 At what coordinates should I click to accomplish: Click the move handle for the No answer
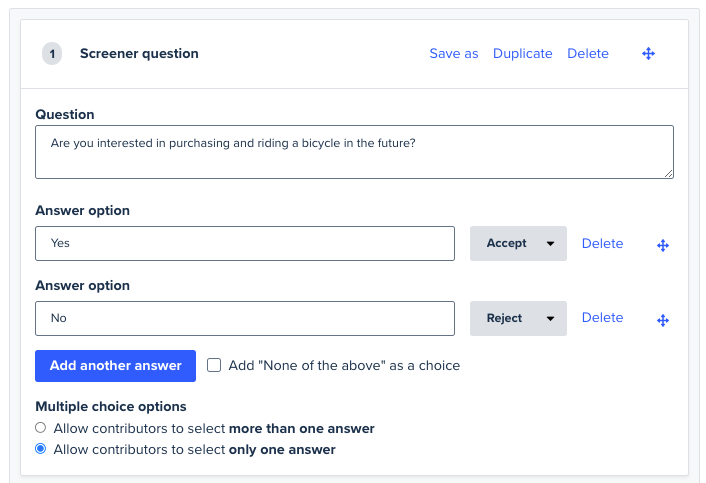662,320
